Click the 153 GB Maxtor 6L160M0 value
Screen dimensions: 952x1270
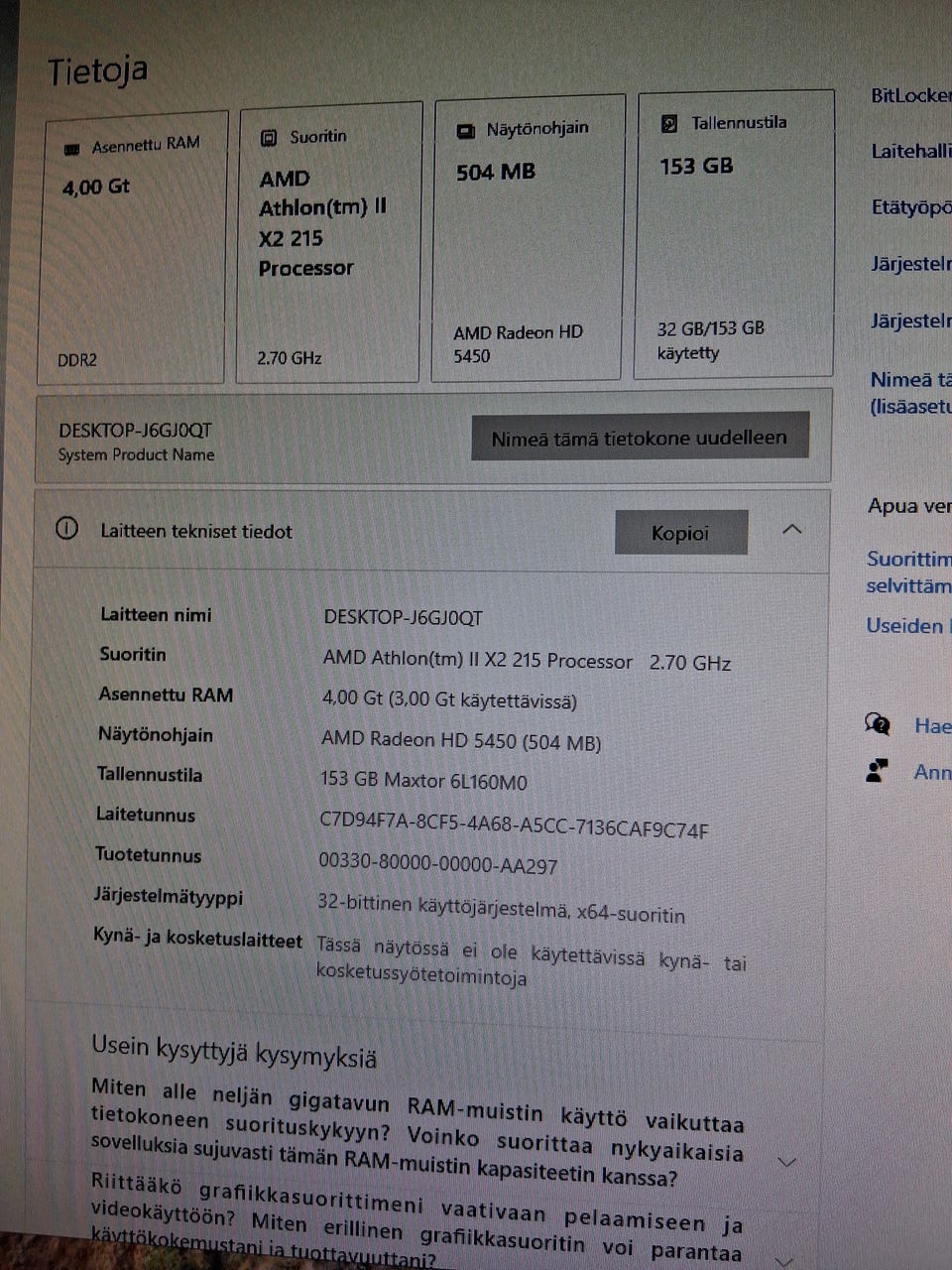coord(423,780)
